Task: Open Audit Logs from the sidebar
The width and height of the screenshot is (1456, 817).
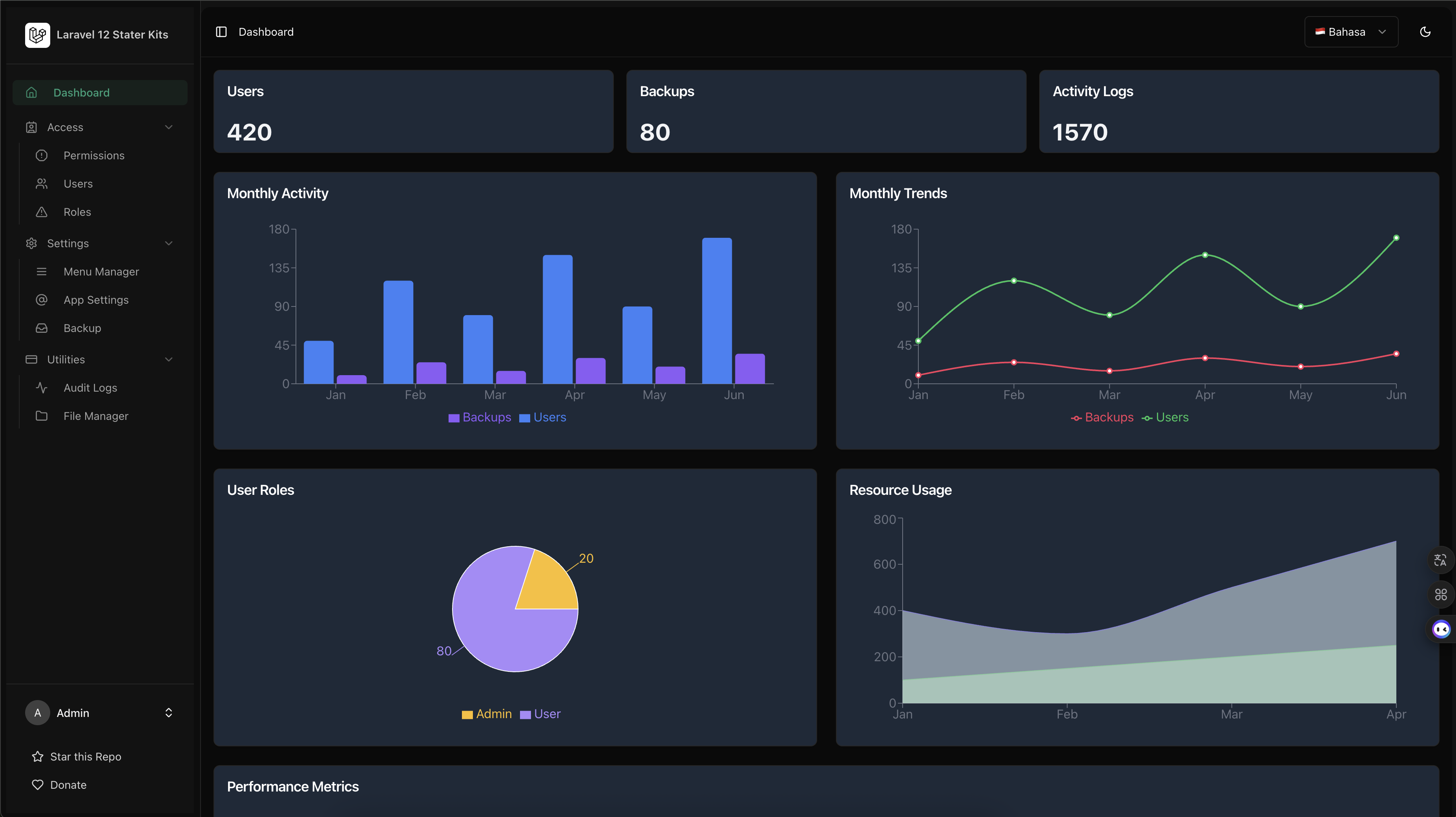Action: (90, 388)
